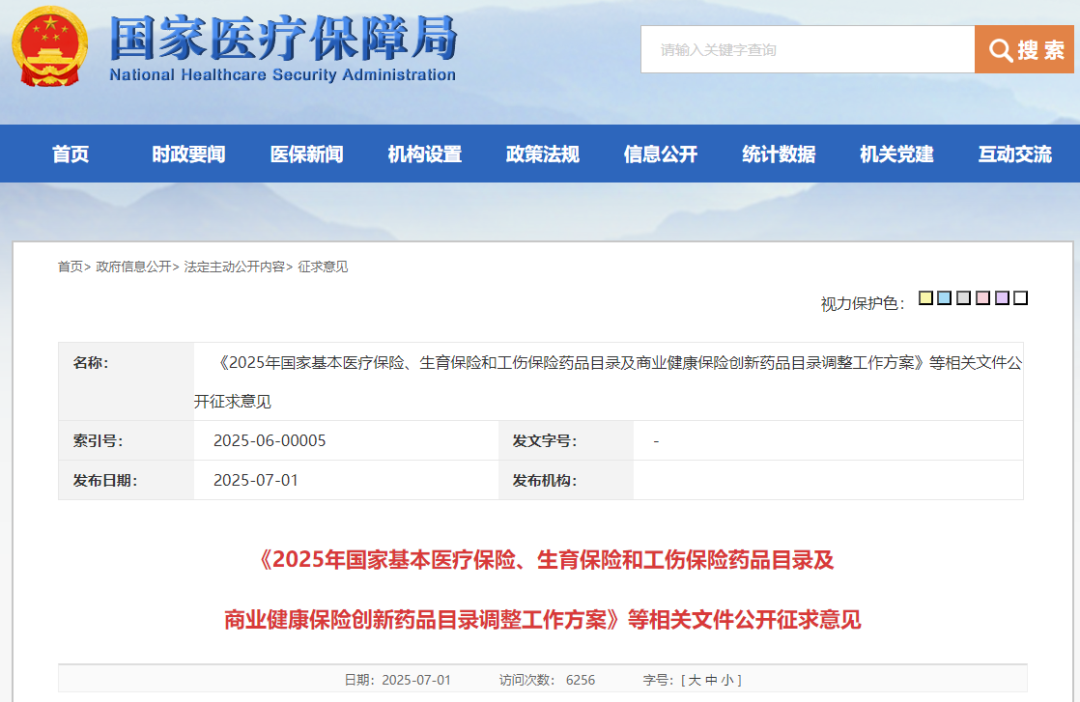Follow the 政府信息公开 breadcrumb link
1080x702 pixels.
click(134, 267)
